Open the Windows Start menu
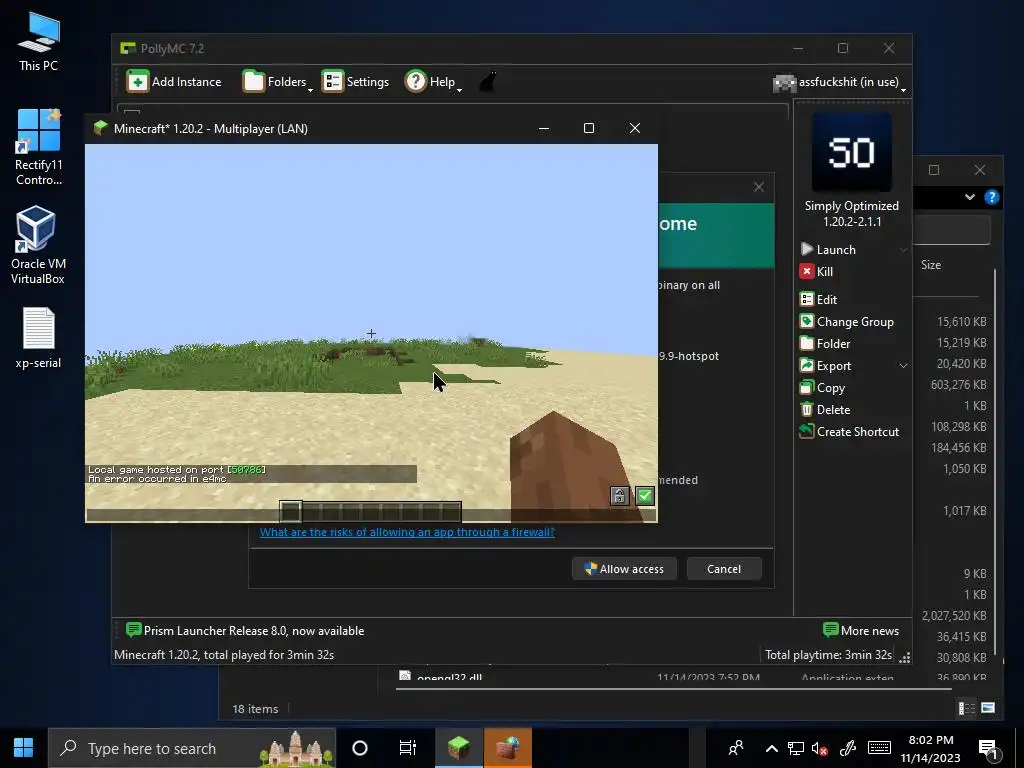Viewport: 1024px width, 768px height. click(x=24, y=748)
